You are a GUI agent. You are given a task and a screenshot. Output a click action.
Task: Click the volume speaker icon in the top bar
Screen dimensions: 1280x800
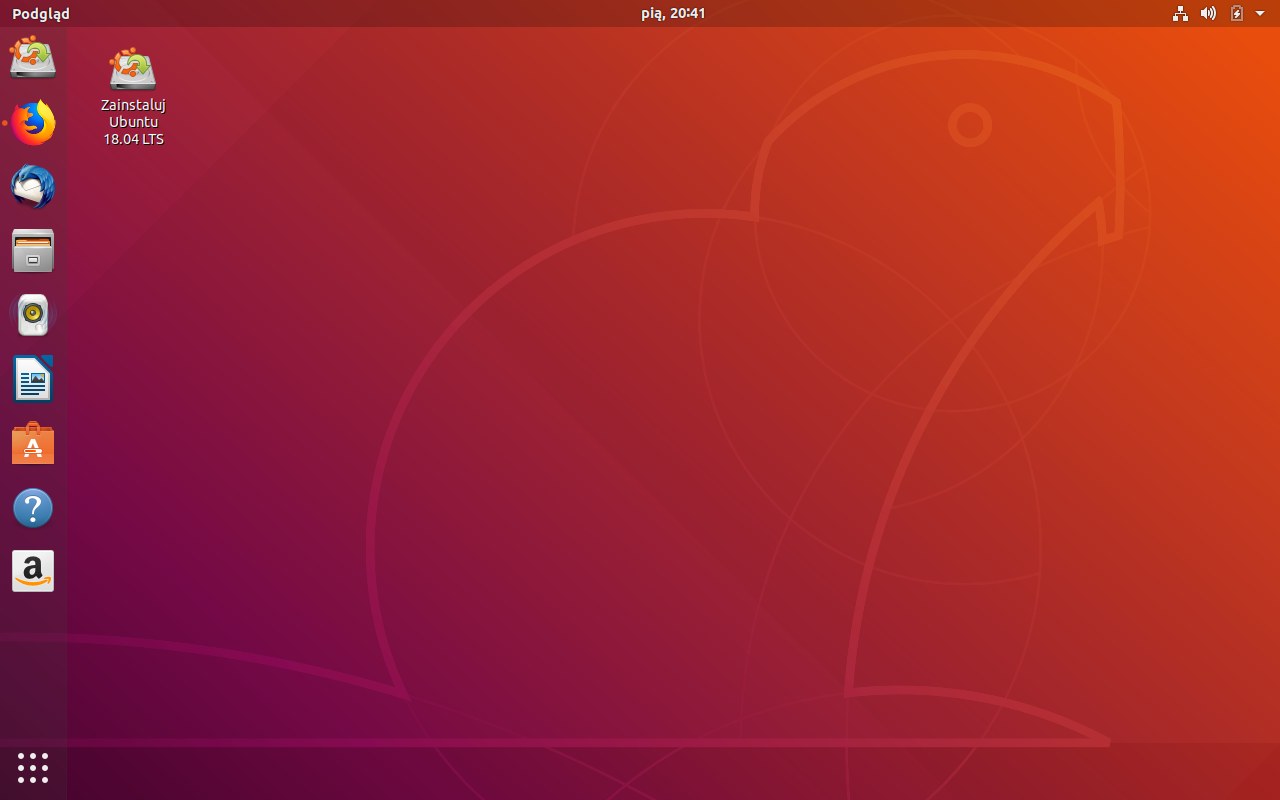click(x=1208, y=13)
